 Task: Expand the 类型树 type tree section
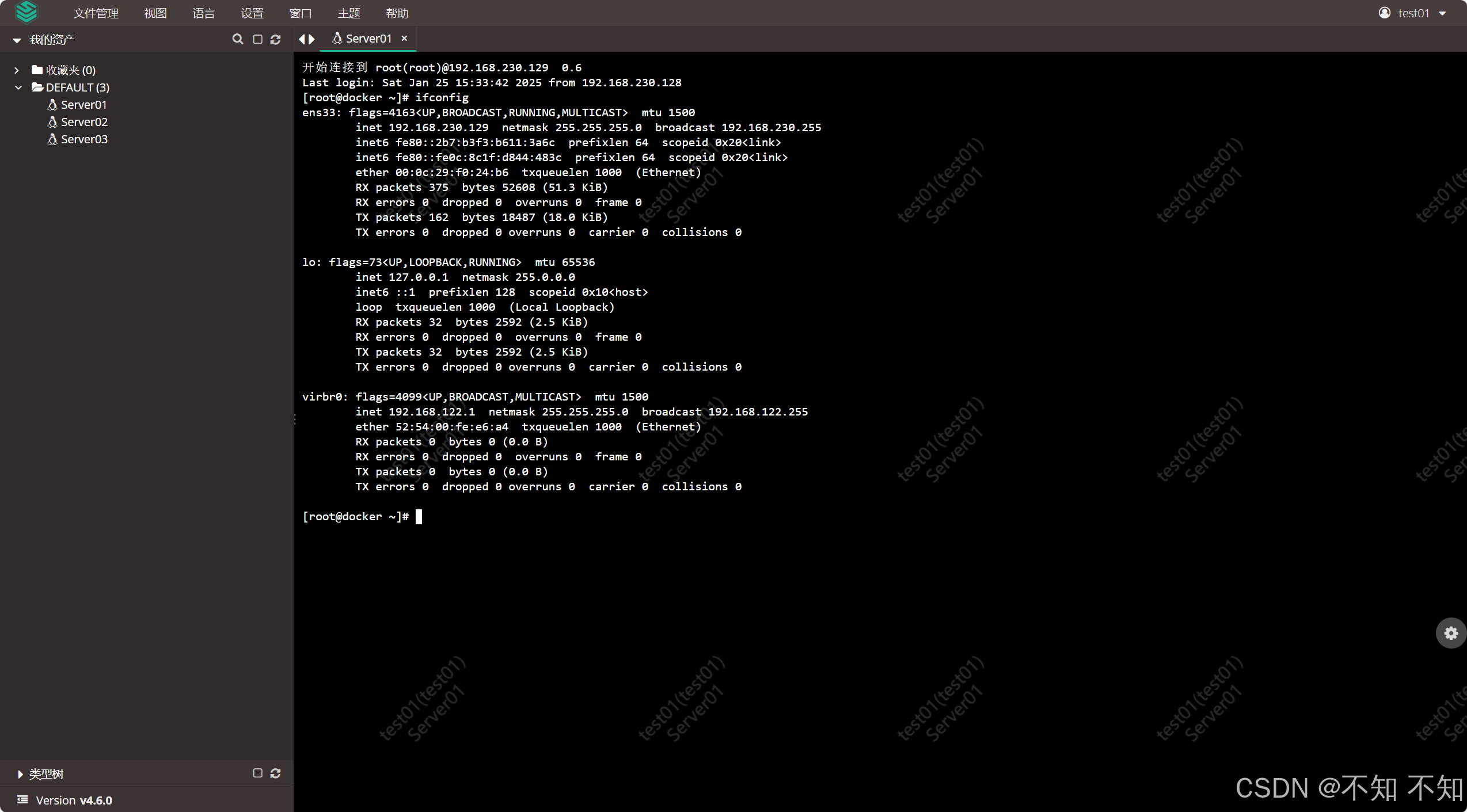[x=20, y=774]
